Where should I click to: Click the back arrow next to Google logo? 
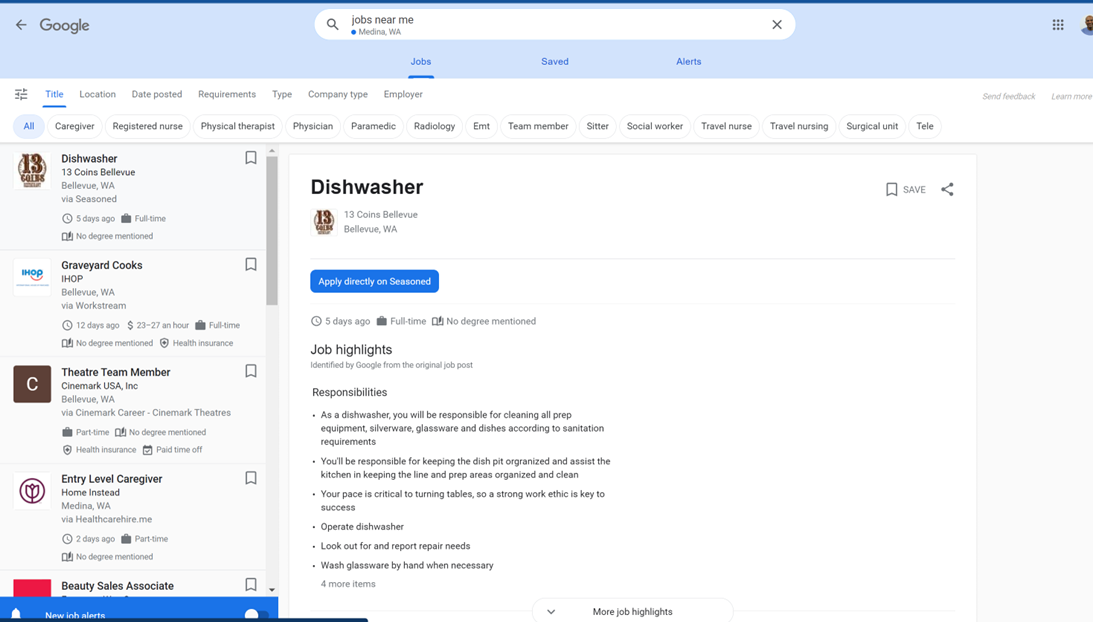click(x=21, y=25)
